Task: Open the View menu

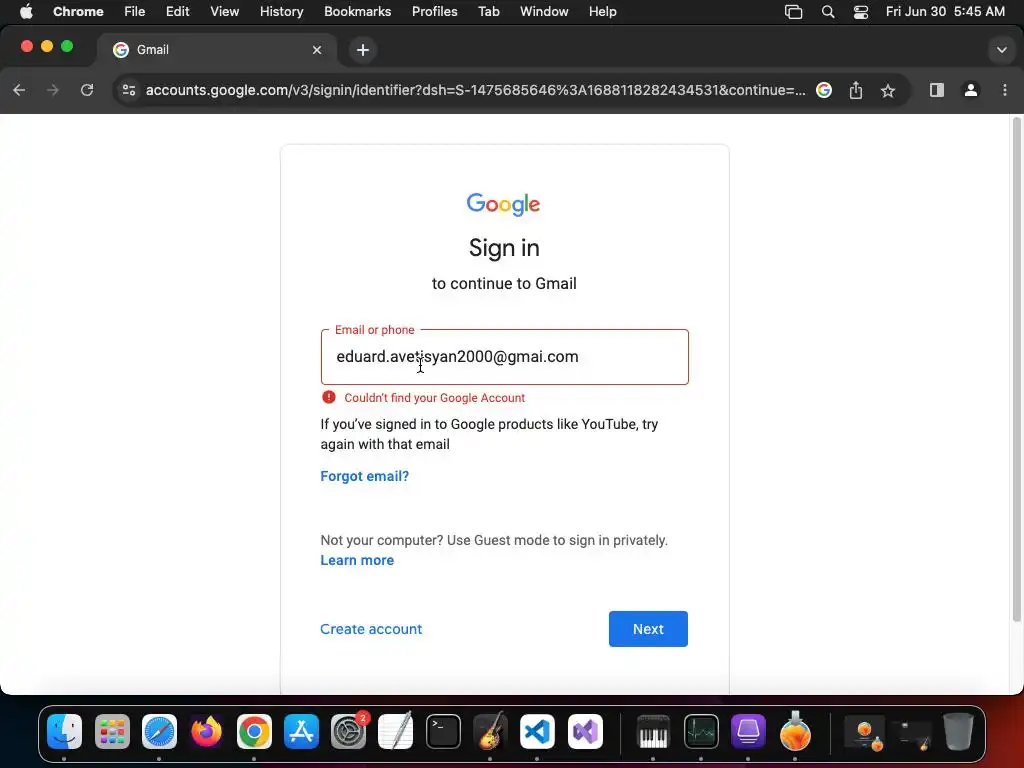Action: [x=224, y=11]
